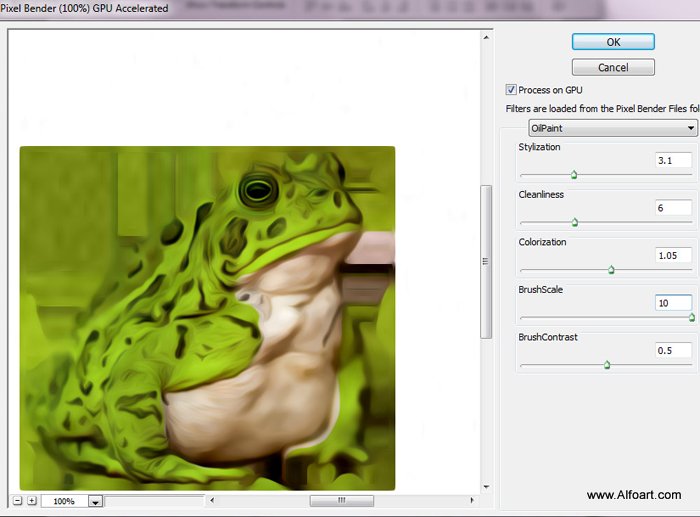
Task: Click the Stylization slider handle
Action: (574, 175)
